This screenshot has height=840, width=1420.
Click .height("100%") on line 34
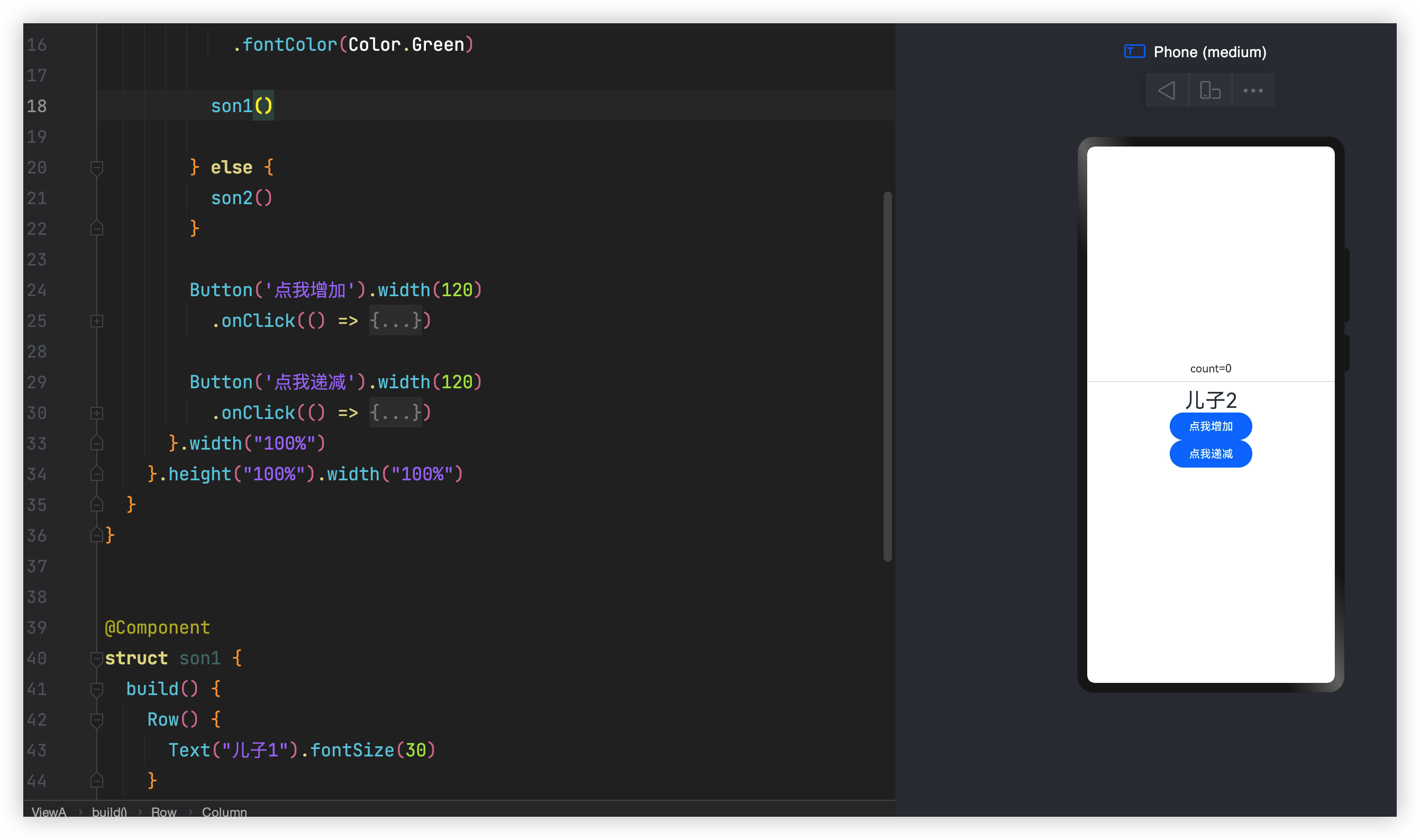[x=236, y=474]
